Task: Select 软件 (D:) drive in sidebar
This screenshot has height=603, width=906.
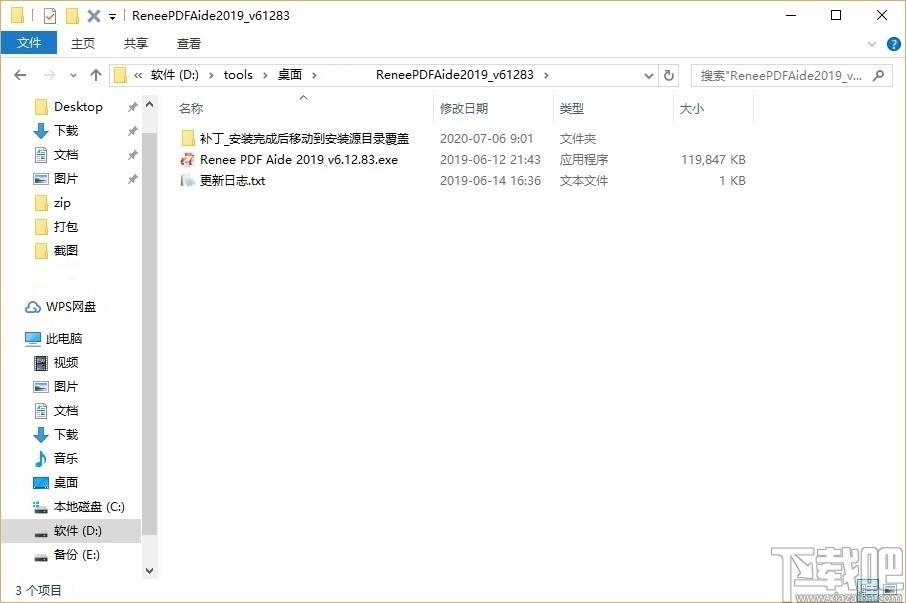Action: 77,531
